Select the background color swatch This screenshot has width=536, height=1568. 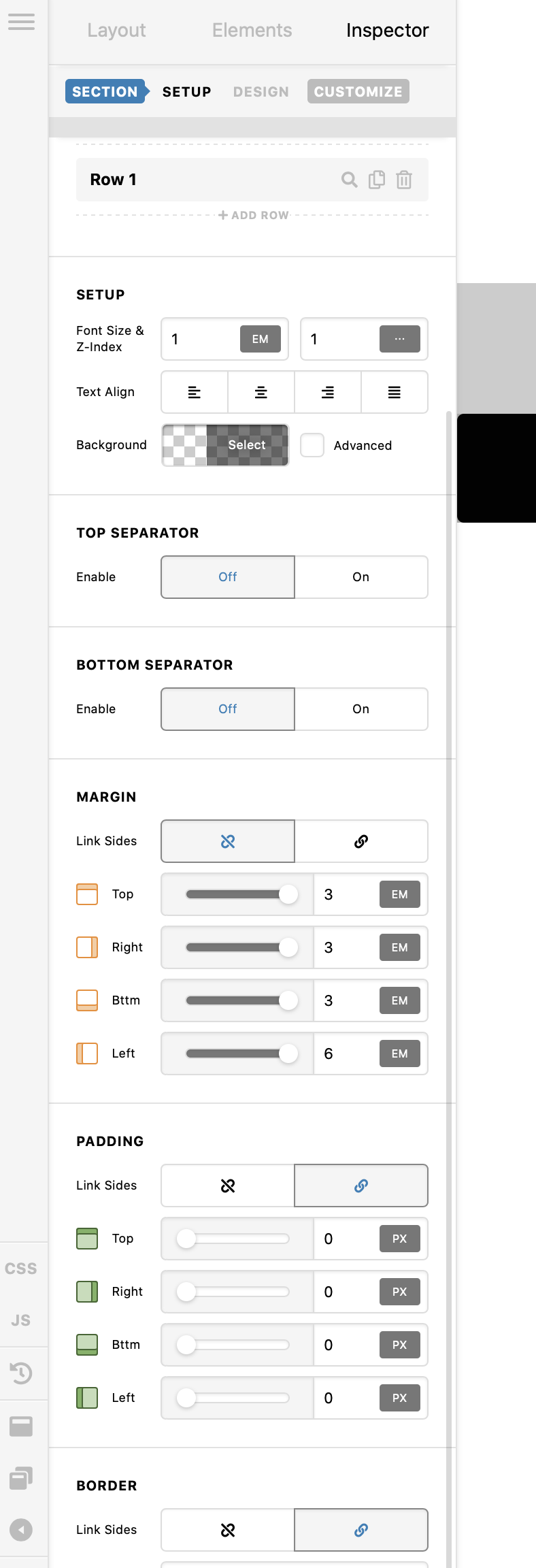pos(225,445)
